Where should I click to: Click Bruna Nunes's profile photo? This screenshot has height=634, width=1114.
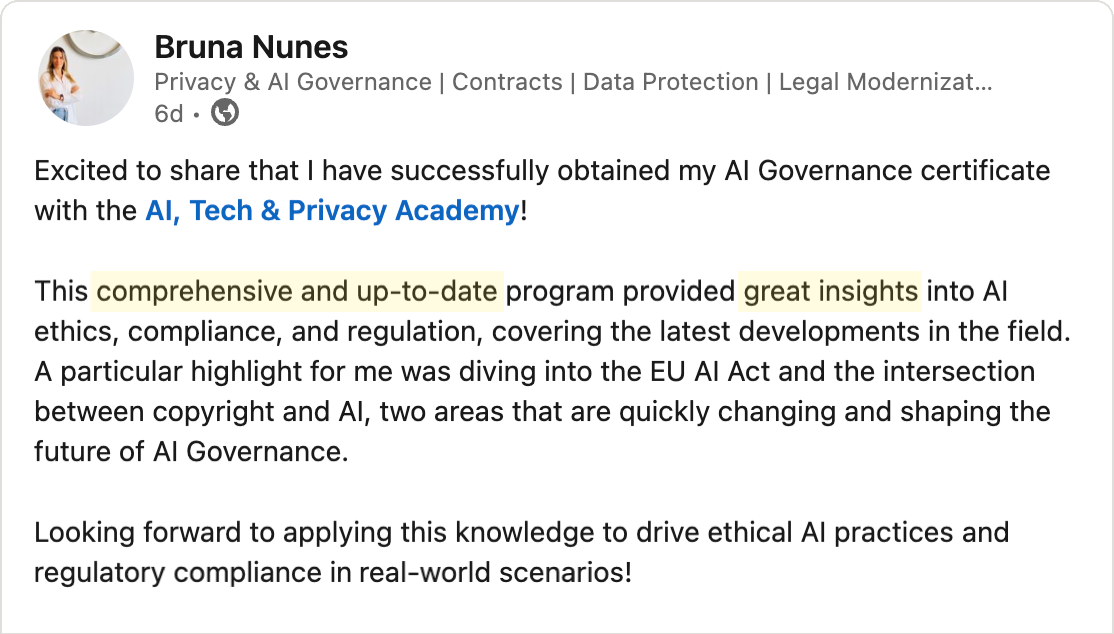[86, 77]
